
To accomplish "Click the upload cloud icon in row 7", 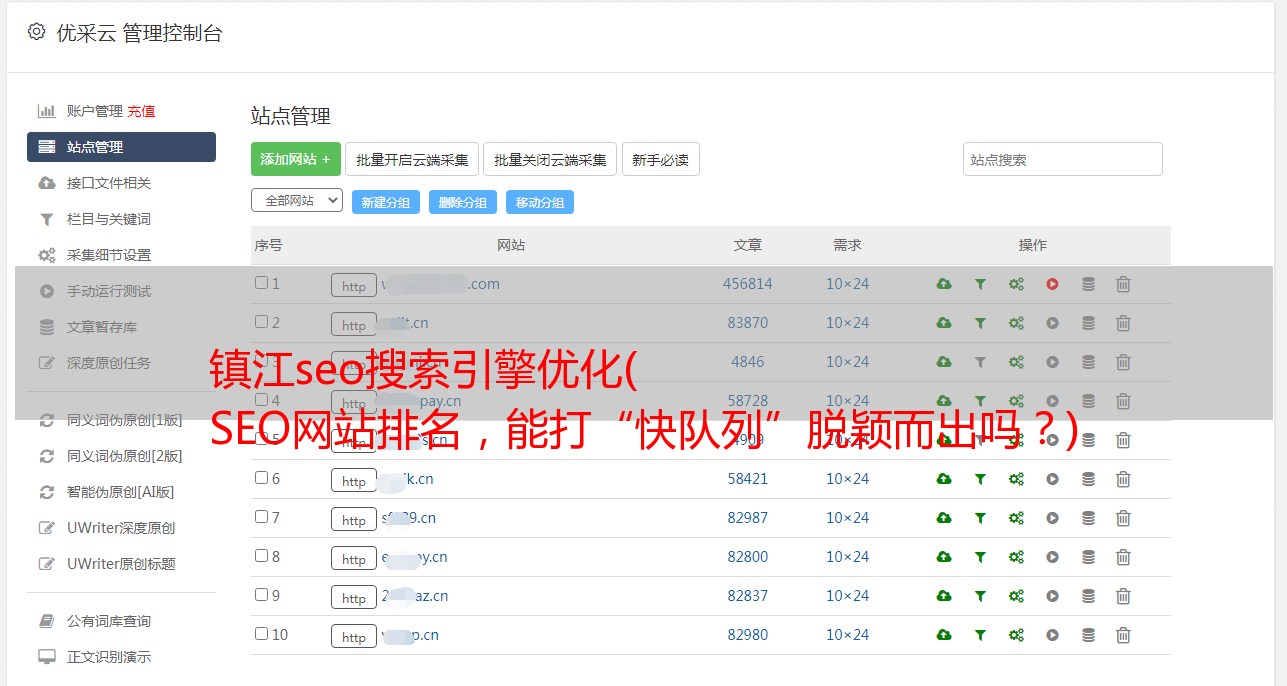I will coord(944,518).
